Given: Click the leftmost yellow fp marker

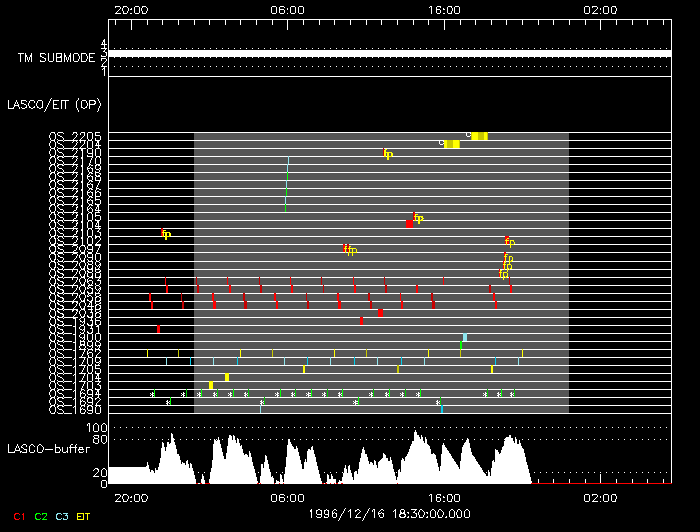Looking at the screenshot, I should (166, 234).
